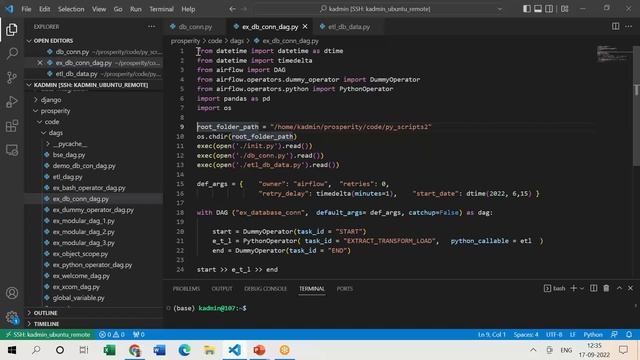
Task: Expand the Outline section
Action: click(45, 313)
